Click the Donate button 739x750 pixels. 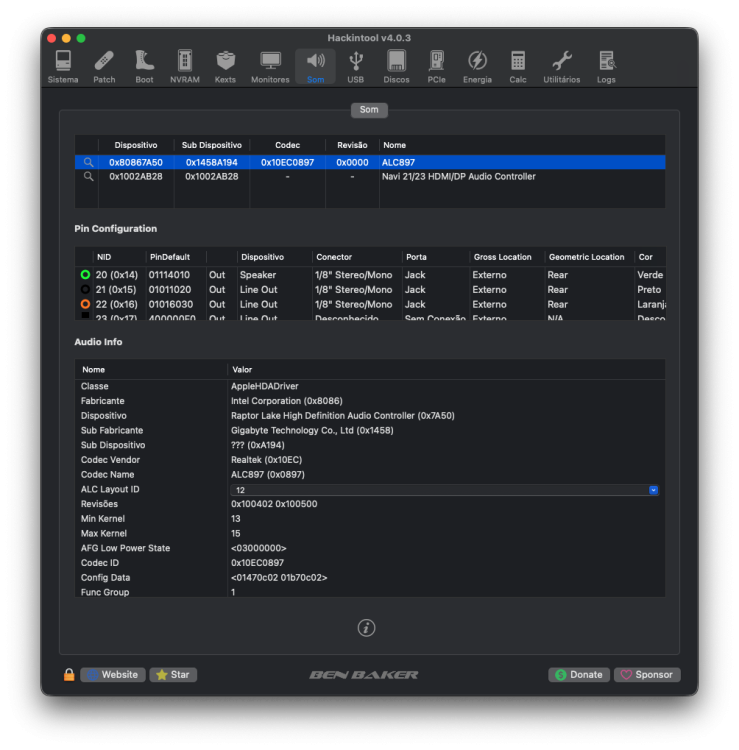579,674
